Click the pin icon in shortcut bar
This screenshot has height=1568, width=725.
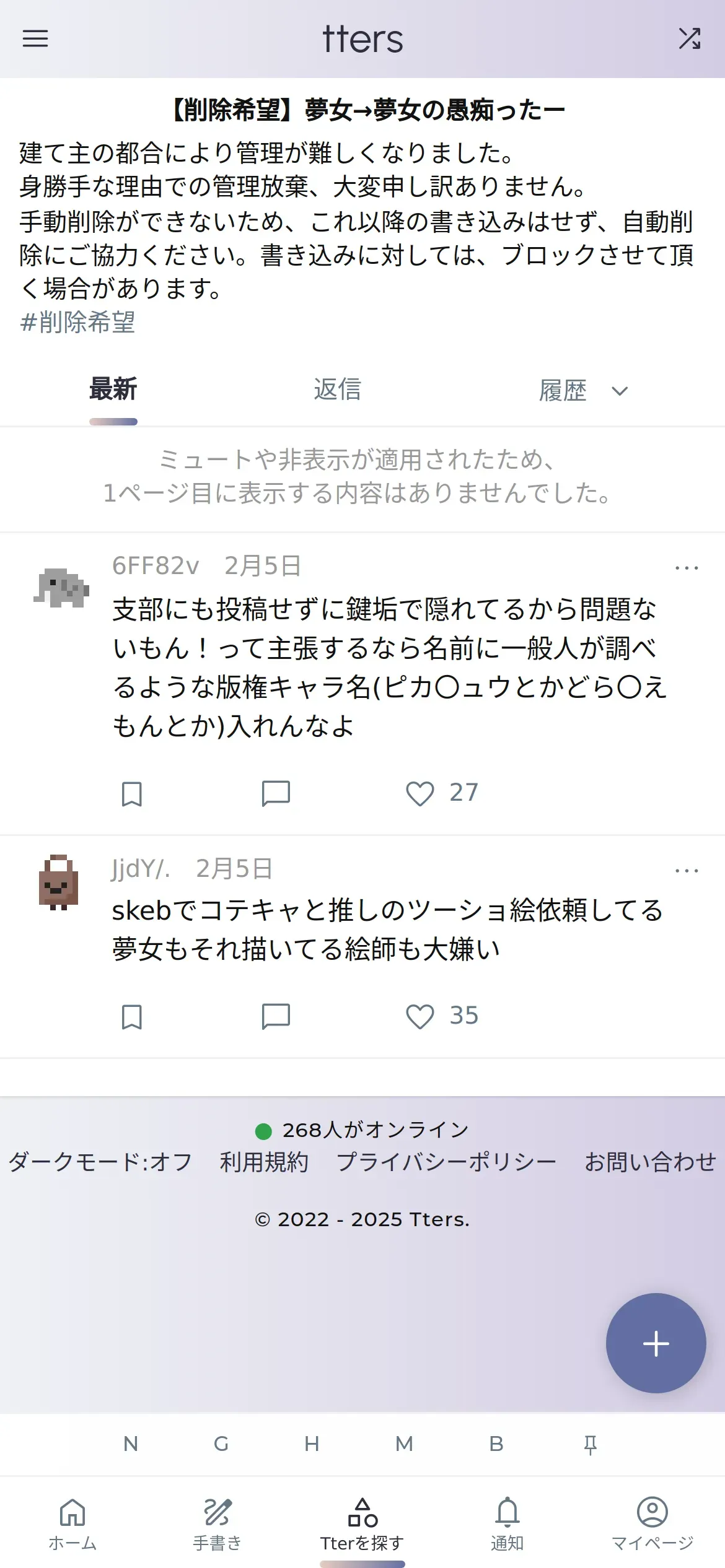click(x=590, y=1444)
